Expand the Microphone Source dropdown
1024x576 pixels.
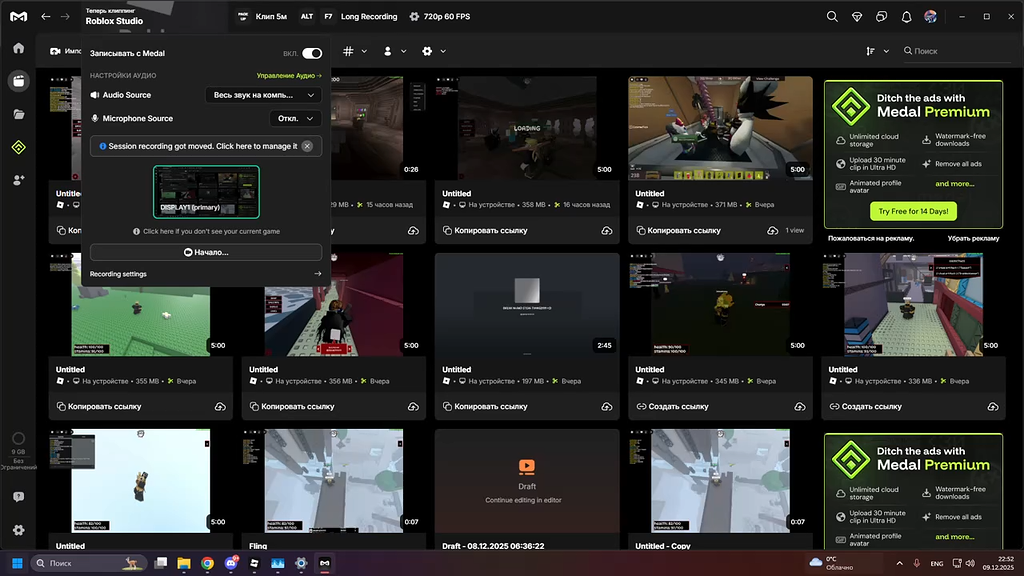click(296, 118)
